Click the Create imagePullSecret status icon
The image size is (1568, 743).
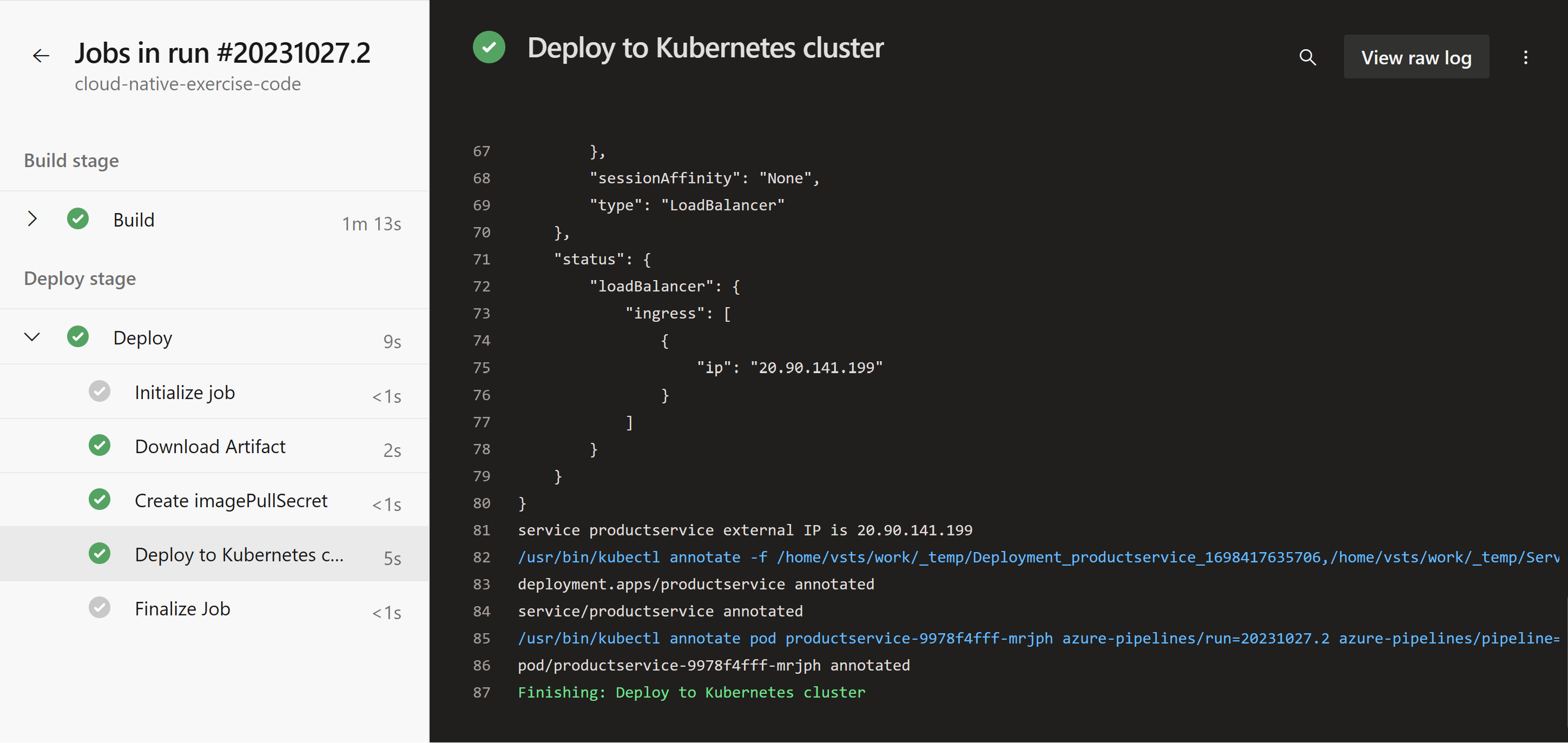tap(100, 500)
